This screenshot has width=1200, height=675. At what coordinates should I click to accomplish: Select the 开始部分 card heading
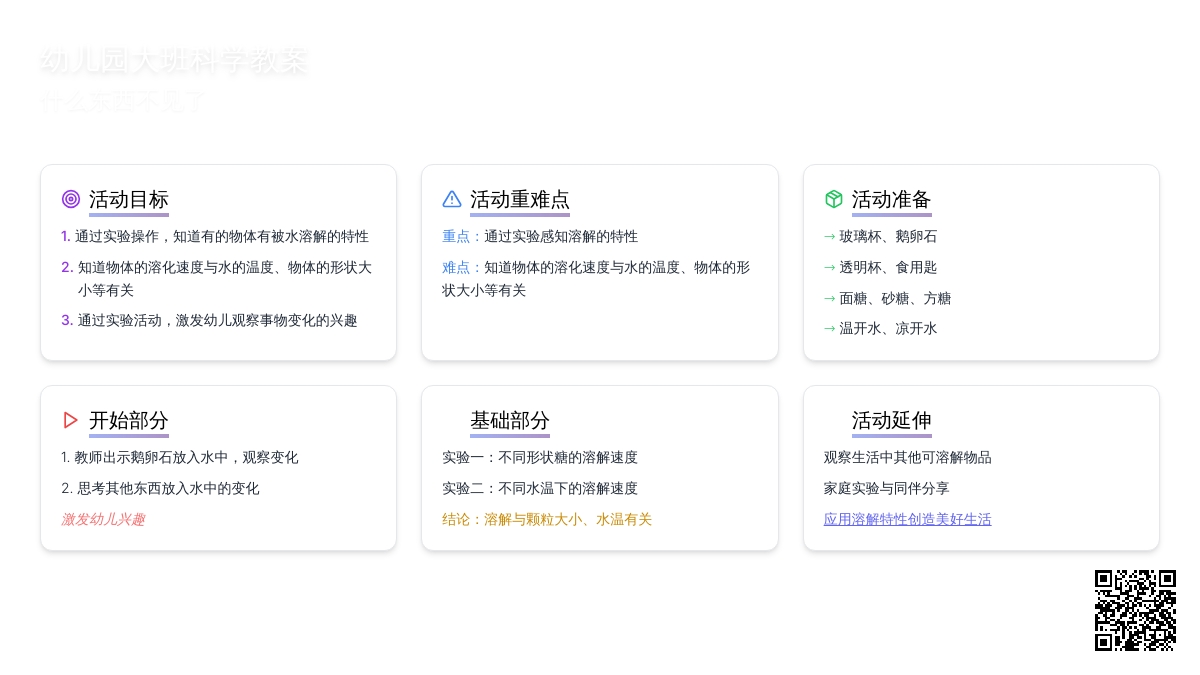[x=129, y=420]
